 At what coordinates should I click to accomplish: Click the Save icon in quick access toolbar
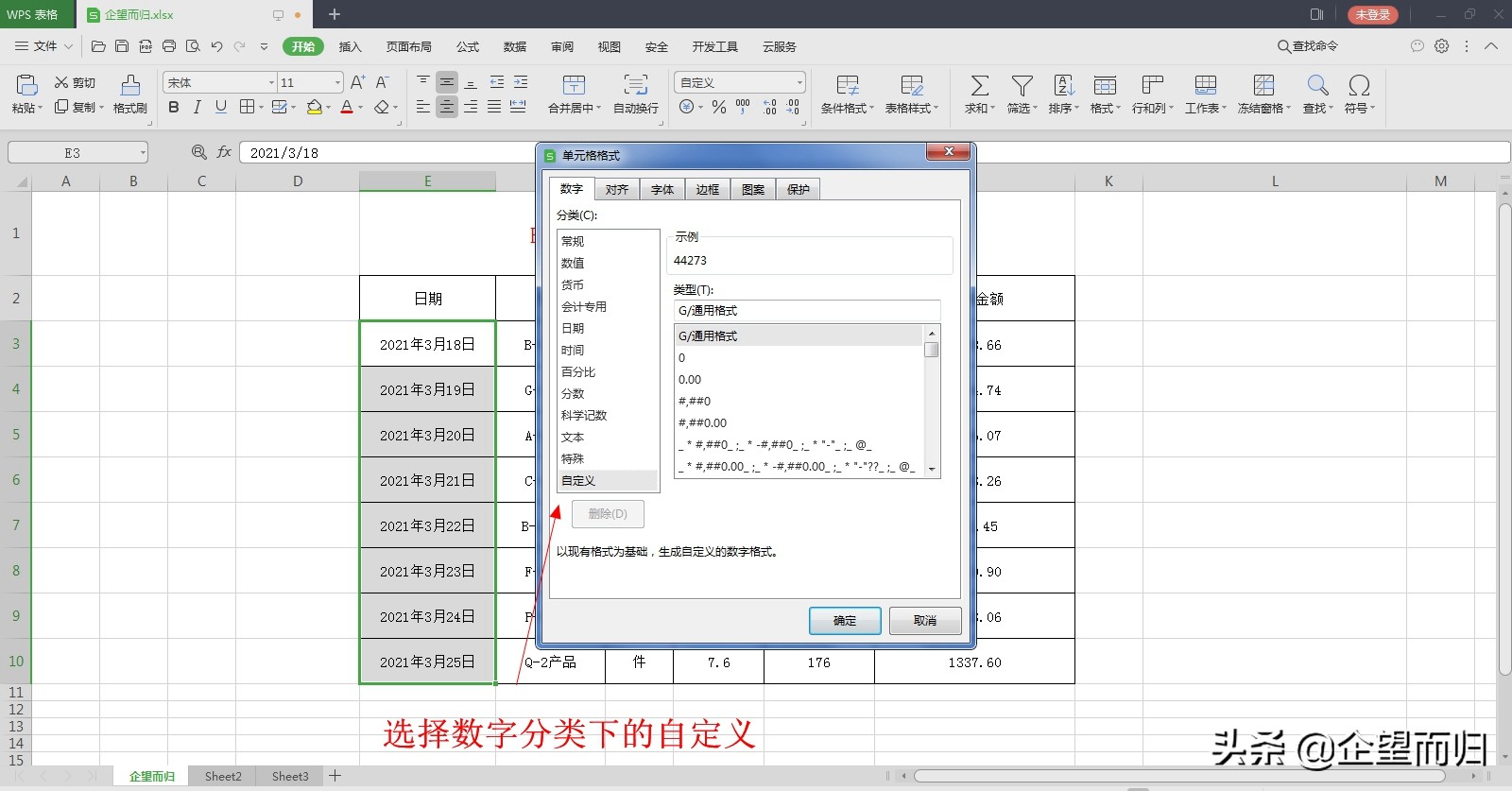(122, 46)
